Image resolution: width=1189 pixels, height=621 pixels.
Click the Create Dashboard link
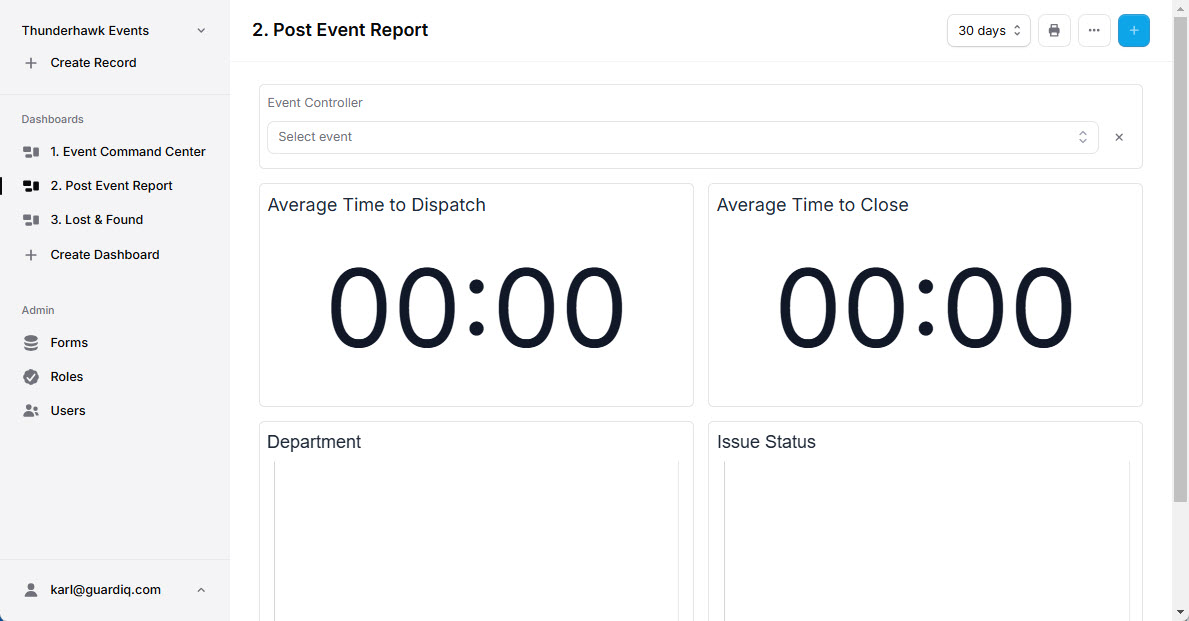click(x=105, y=255)
